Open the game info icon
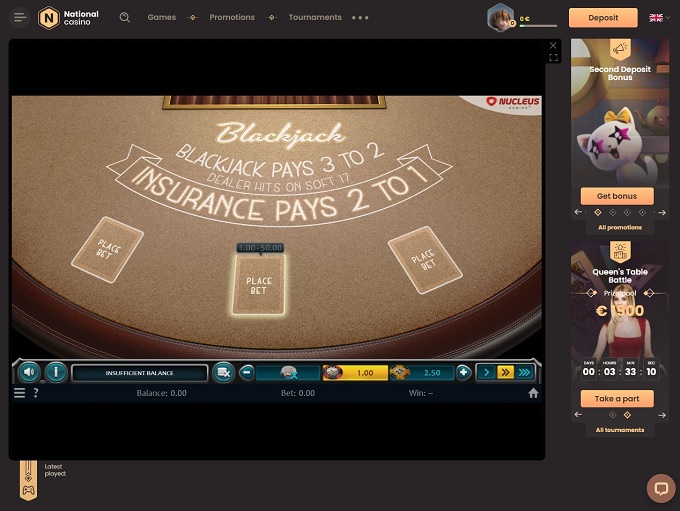 (56, 372)
